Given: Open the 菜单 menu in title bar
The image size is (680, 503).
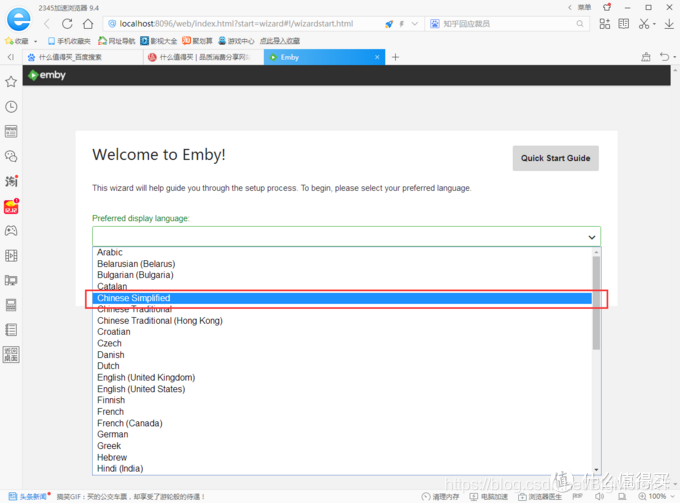Looking at the screenshot, I should point(584,7).
